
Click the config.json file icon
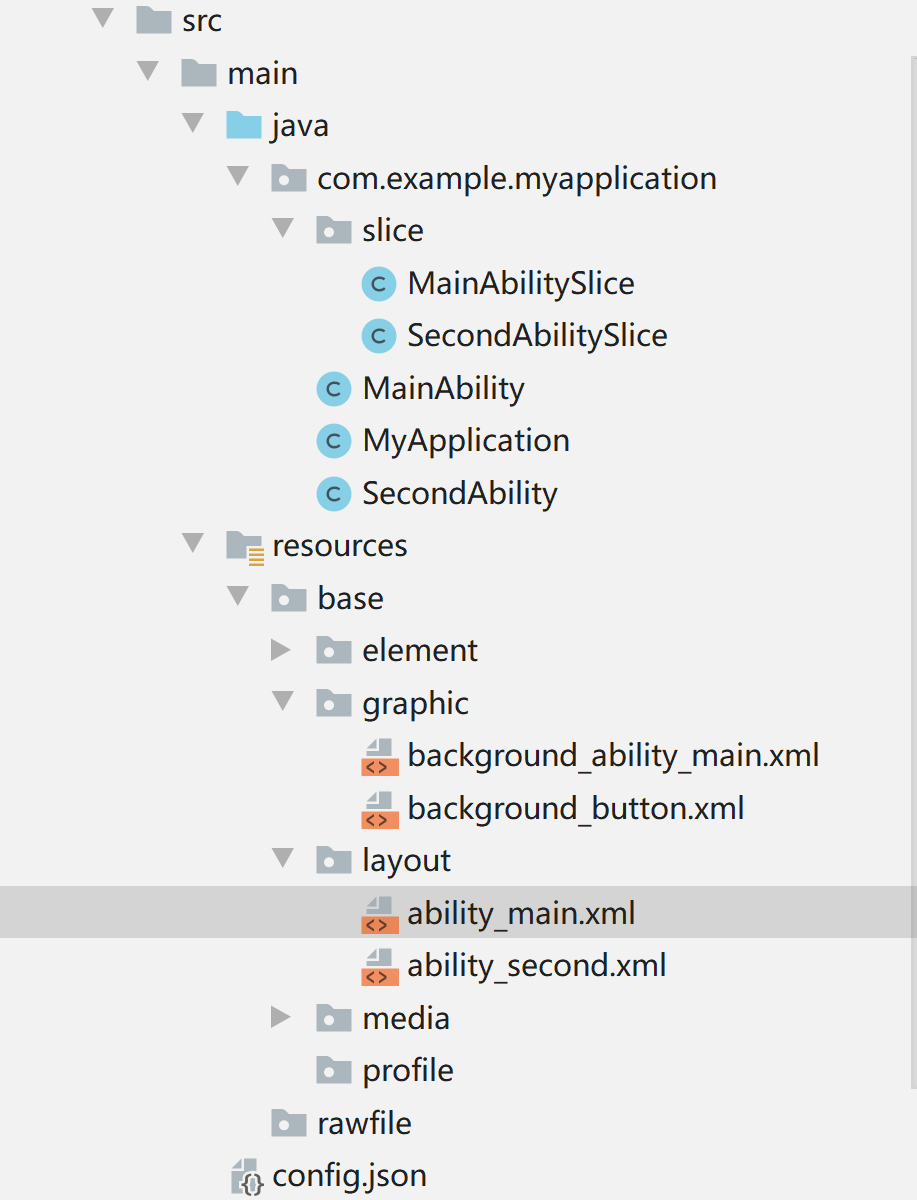[x=247, y=1176]
